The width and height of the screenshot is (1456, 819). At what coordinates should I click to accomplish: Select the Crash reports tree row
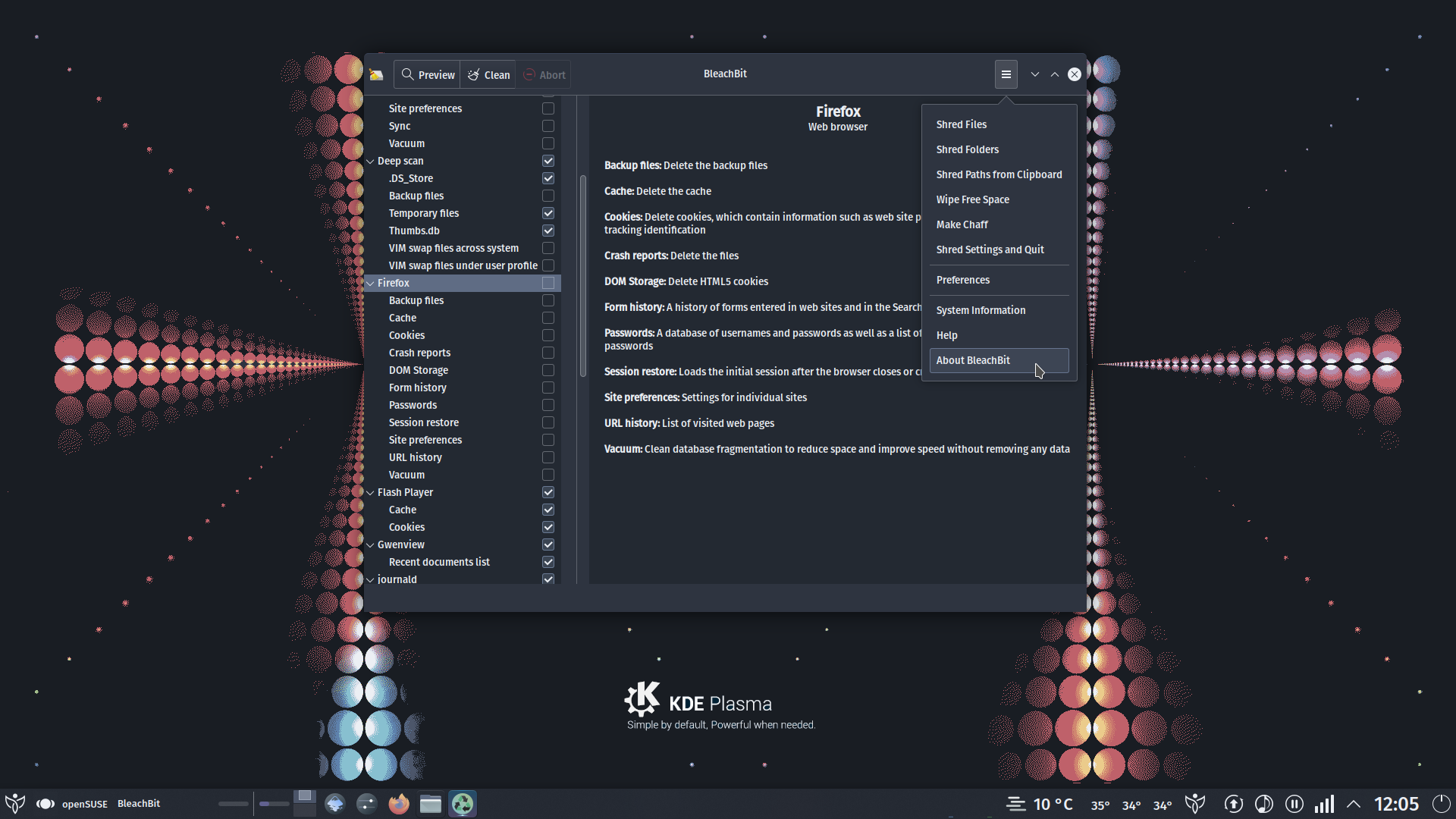click(463, 353)
